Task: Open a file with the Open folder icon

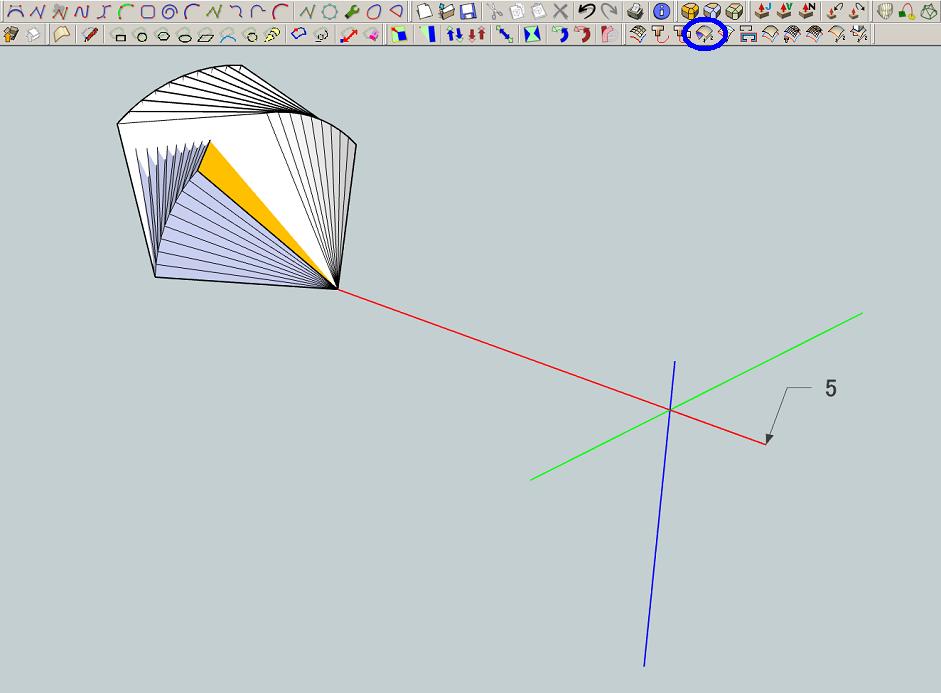Action: [x=446, y=11]
